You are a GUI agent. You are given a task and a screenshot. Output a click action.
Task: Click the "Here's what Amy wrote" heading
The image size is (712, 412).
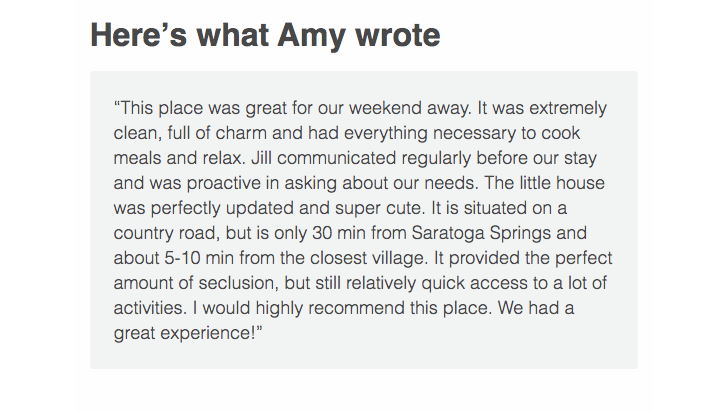pyautogui.click(x=265, y=36)
